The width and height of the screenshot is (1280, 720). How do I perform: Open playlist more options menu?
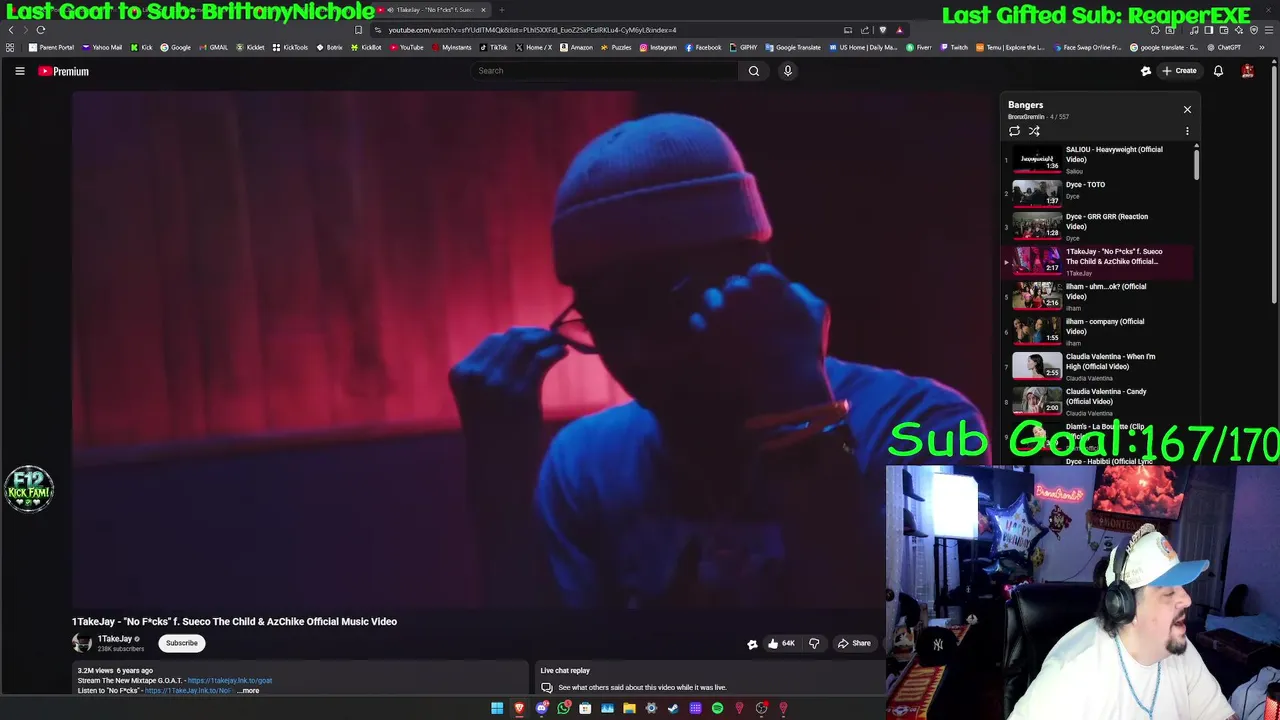(1187, 131)
